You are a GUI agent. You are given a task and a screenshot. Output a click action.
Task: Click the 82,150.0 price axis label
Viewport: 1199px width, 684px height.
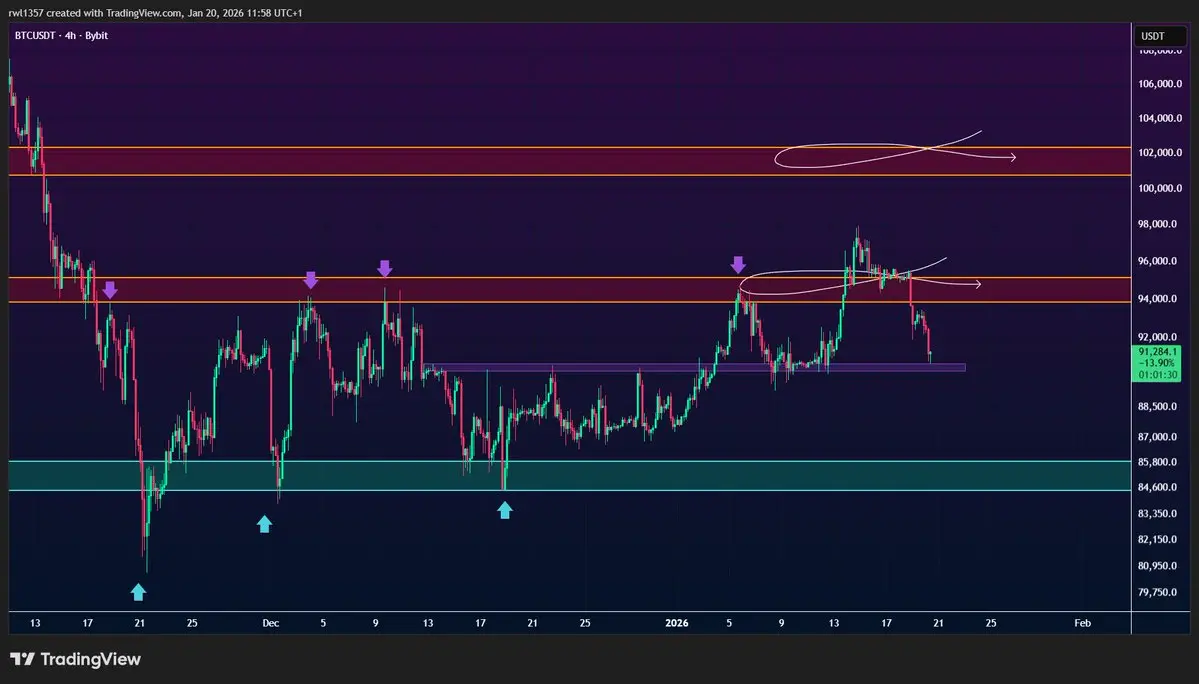click(x=1160, y=540)
